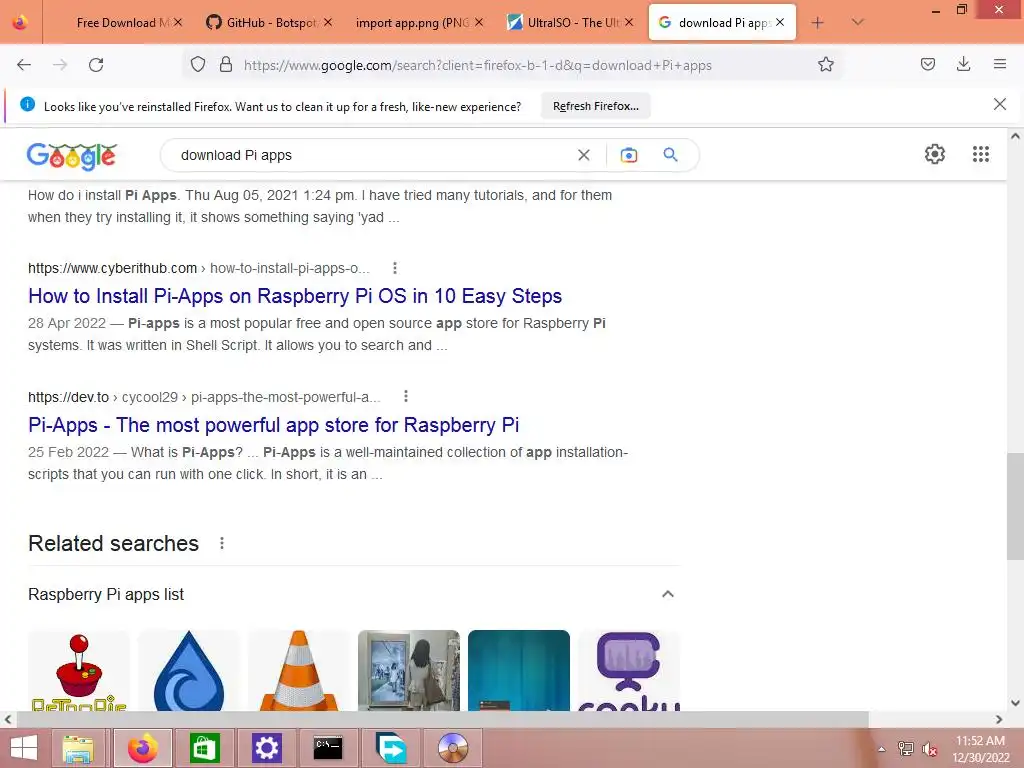Viewport: 1024px width, 768px height.
Task: Dismiss the Firefox reinstall notification bar
Action: (x=999, y=104)
